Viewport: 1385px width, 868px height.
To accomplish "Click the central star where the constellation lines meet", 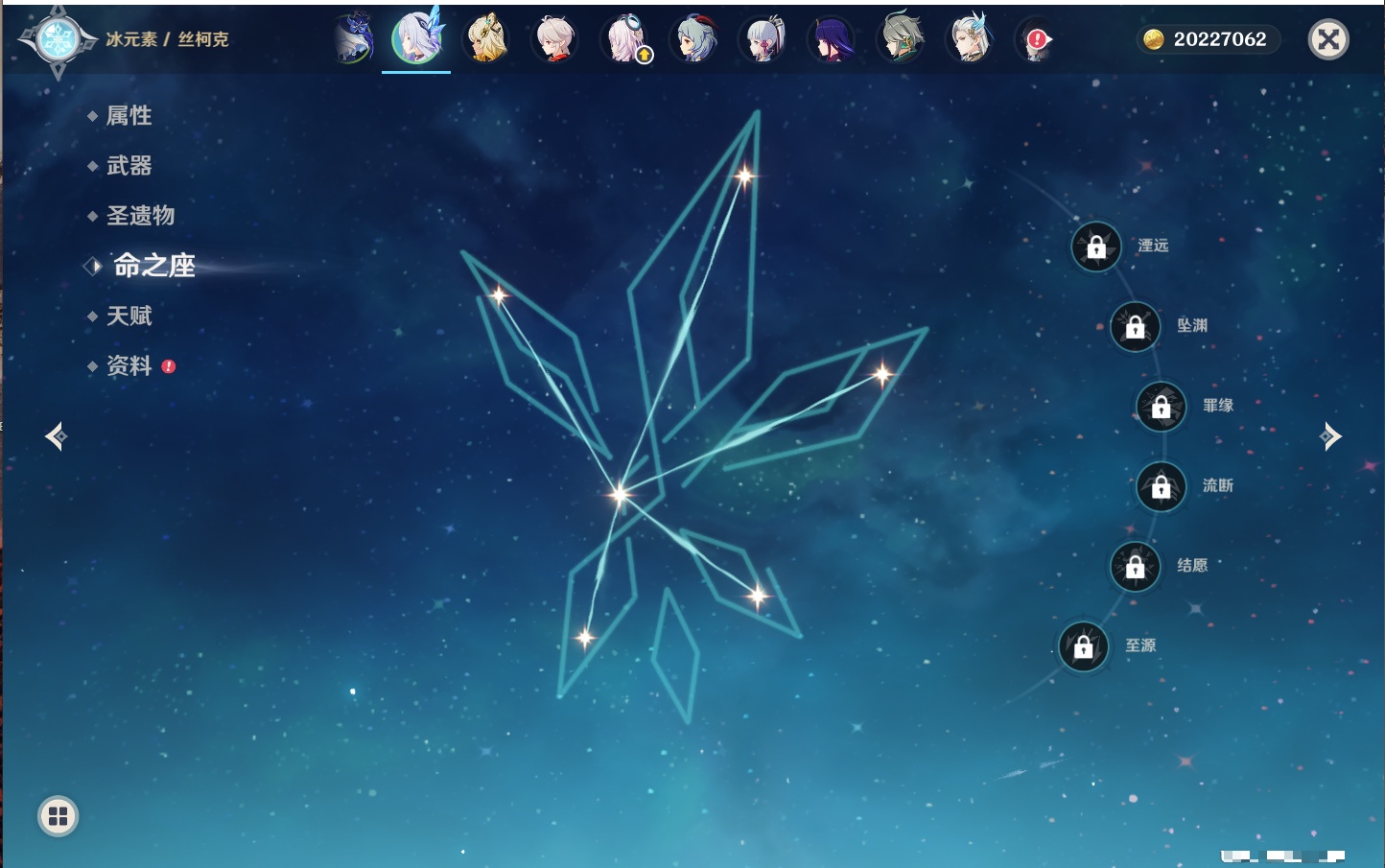I will click(x=620, y=494).
